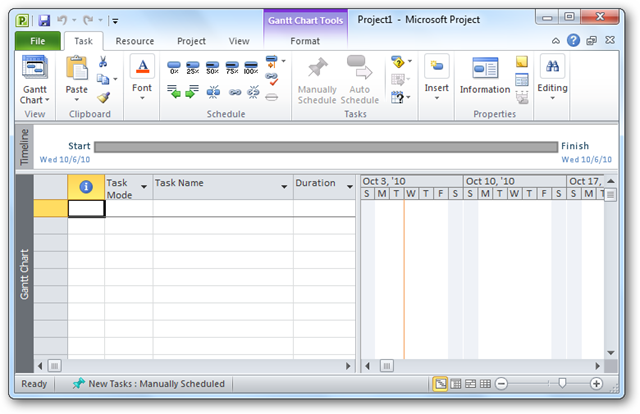Click Mark on Track icon

point(272,61)
